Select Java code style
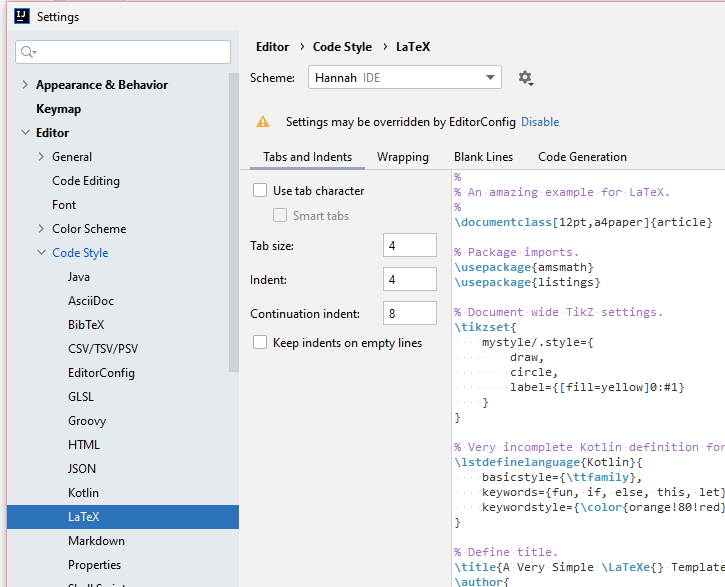 pyautogui.click(x=79, y=277)
